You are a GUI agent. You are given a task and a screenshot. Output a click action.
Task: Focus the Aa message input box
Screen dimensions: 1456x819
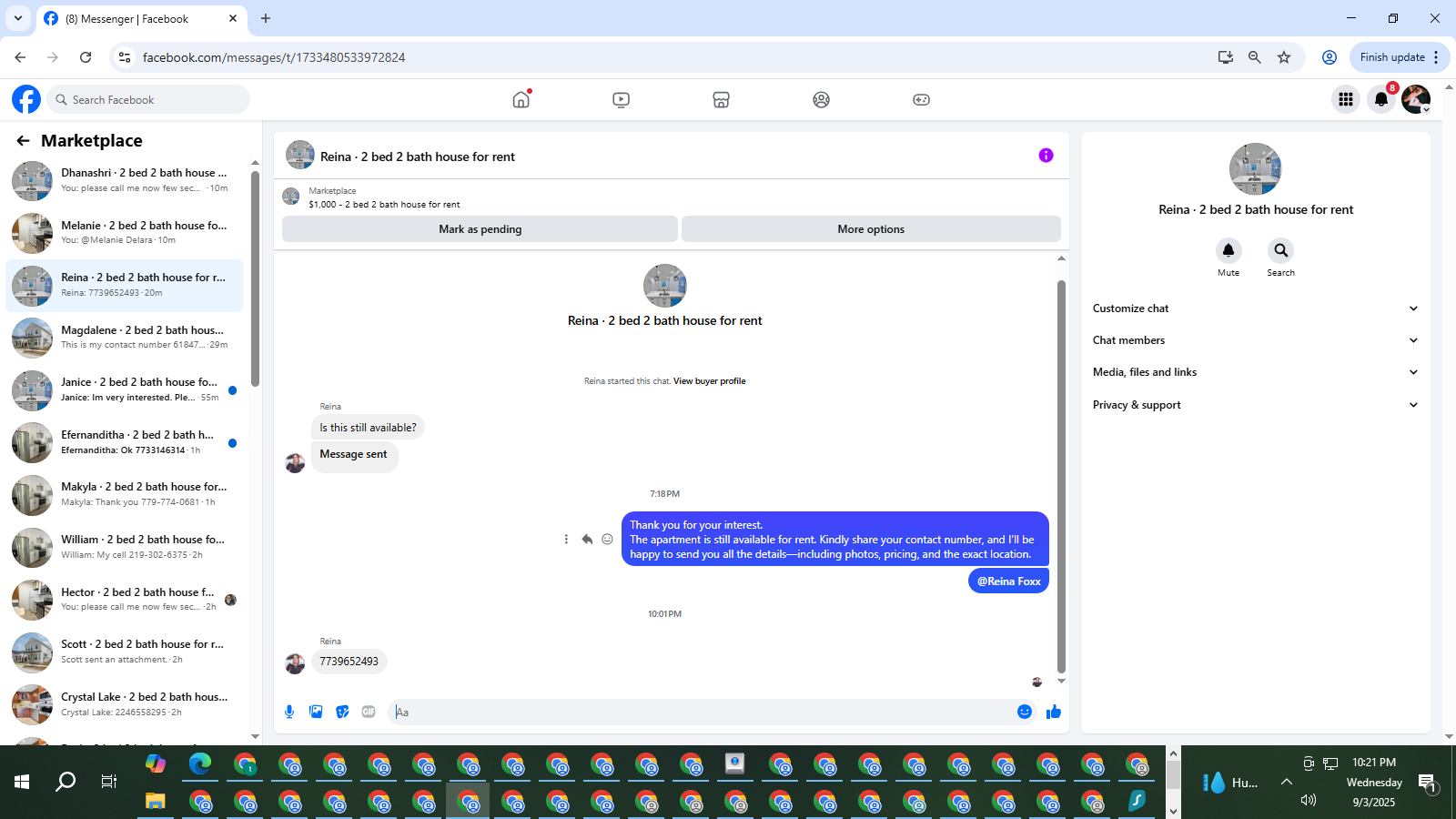pos(703,712)
